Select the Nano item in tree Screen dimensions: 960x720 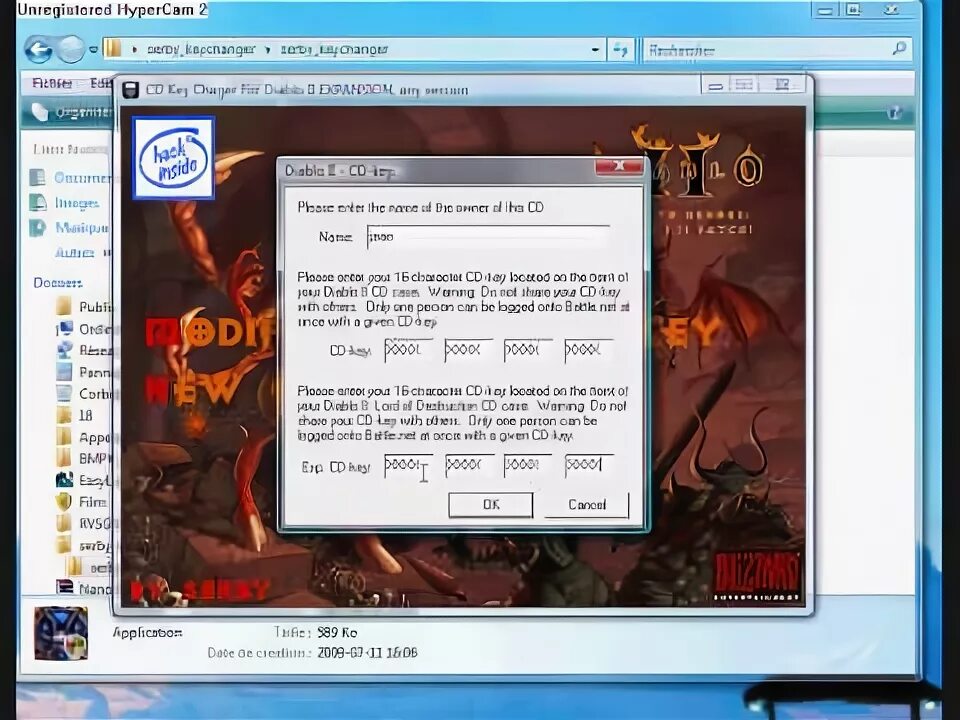(84, 588)
